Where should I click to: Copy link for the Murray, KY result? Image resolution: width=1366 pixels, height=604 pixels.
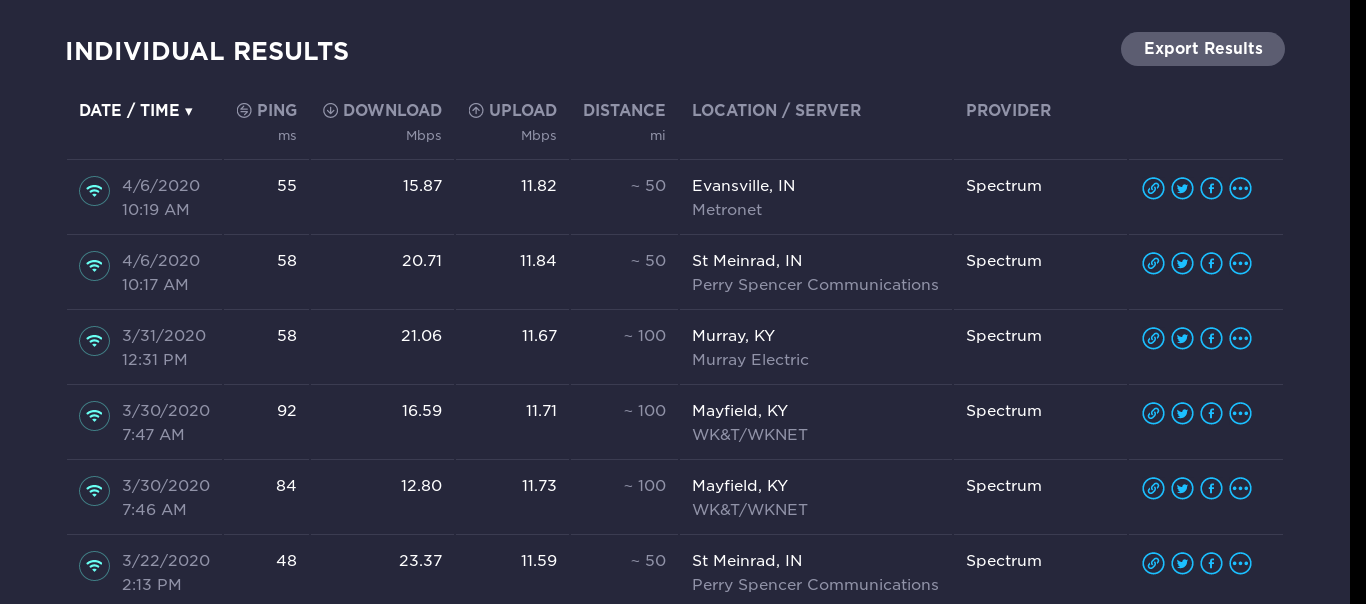coord(1153,338)
